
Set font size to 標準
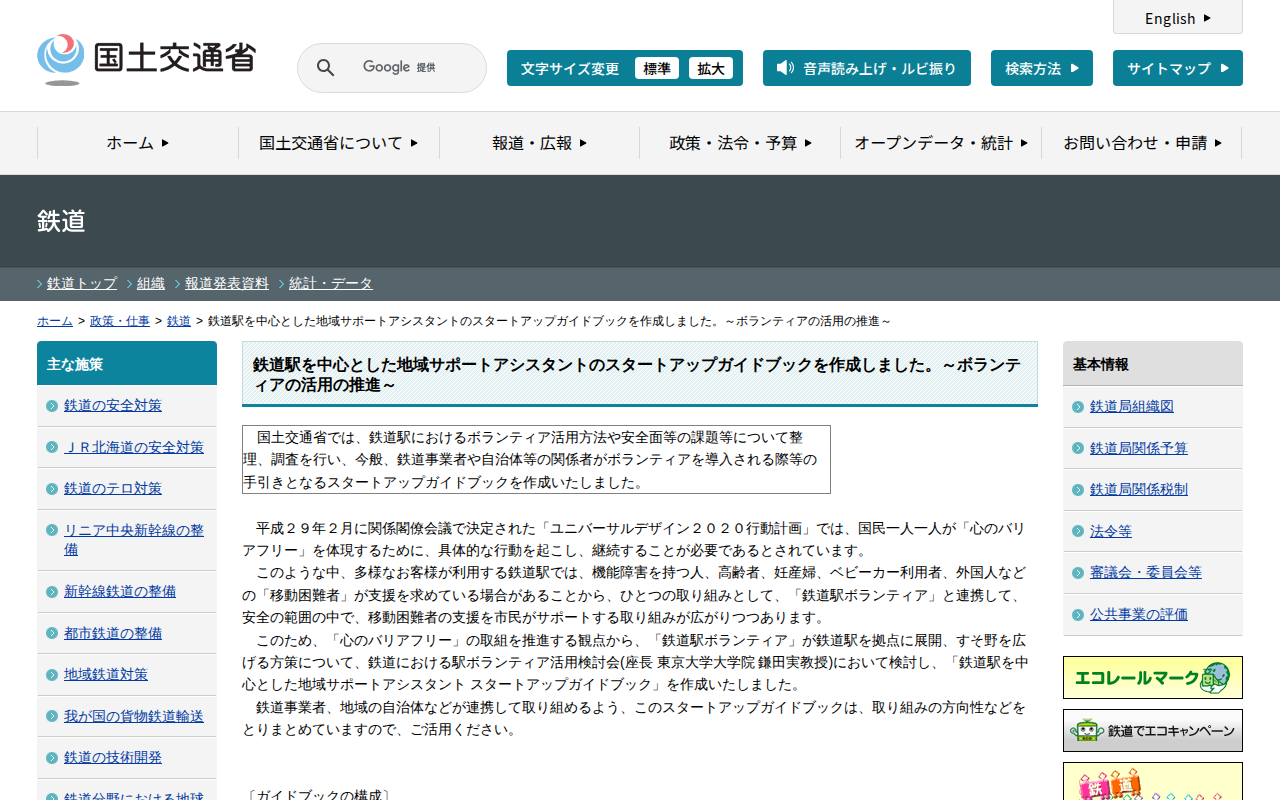point(657,68)
